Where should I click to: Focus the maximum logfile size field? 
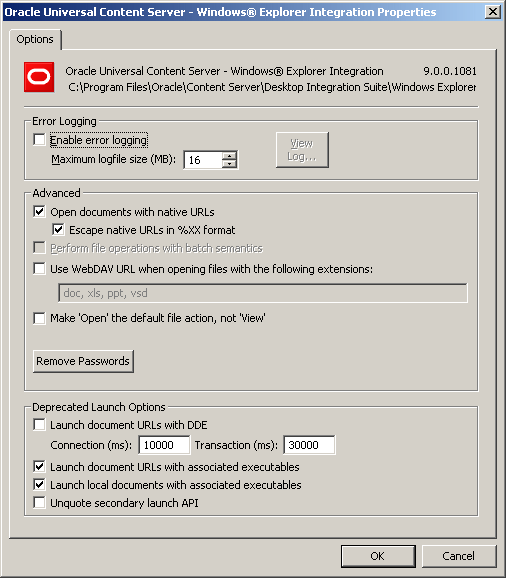203,160
